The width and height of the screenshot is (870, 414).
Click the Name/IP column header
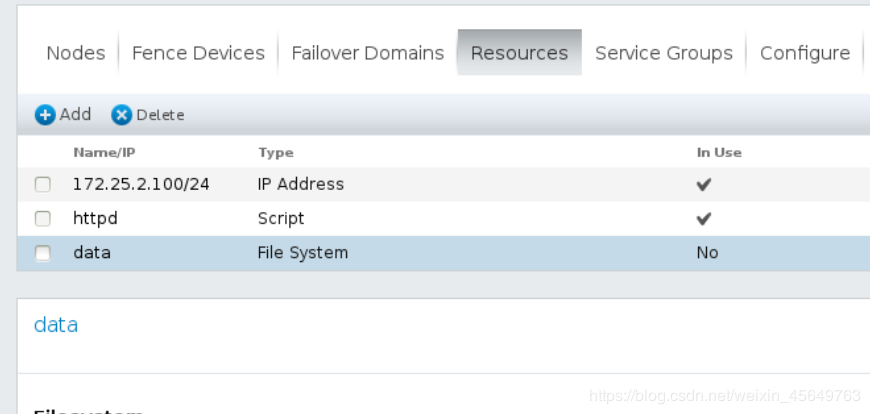[x=104, y=153]
